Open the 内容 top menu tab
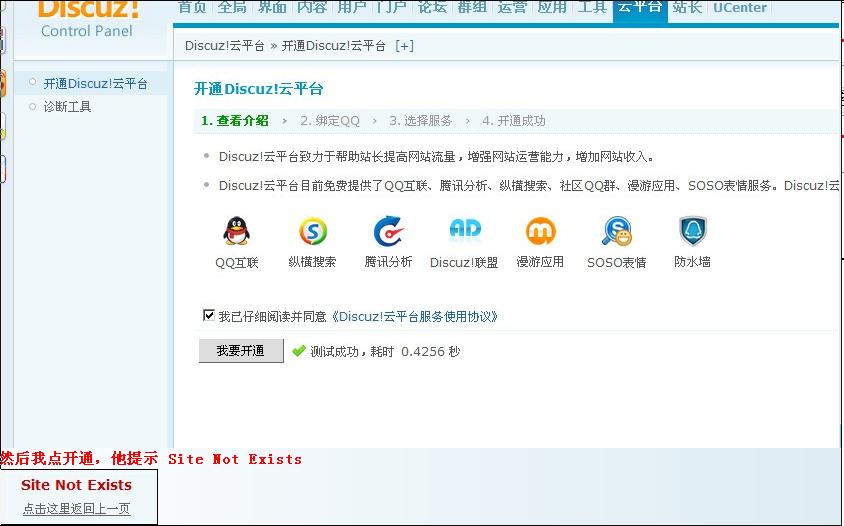Image resolution: width=844 pixels, height=526 pixels. [x=312, y=8]
